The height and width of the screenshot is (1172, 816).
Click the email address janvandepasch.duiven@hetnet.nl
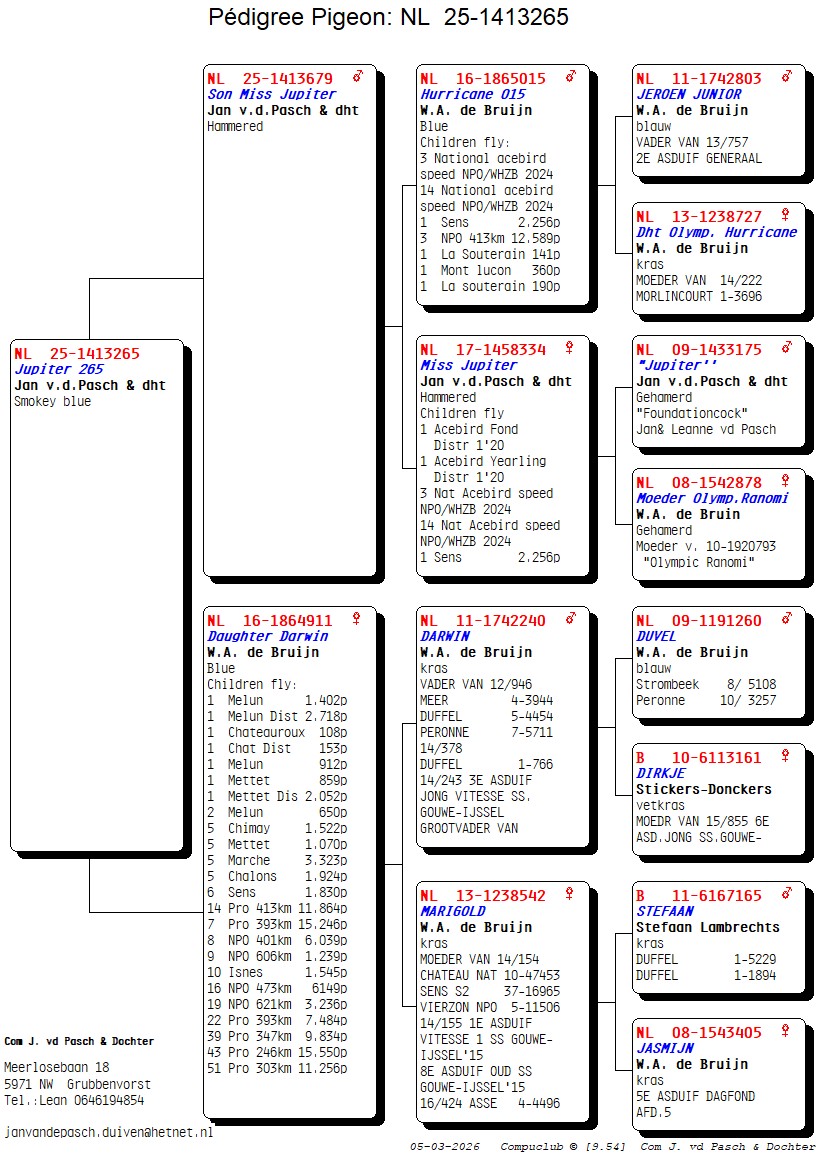pos(109,1133)
